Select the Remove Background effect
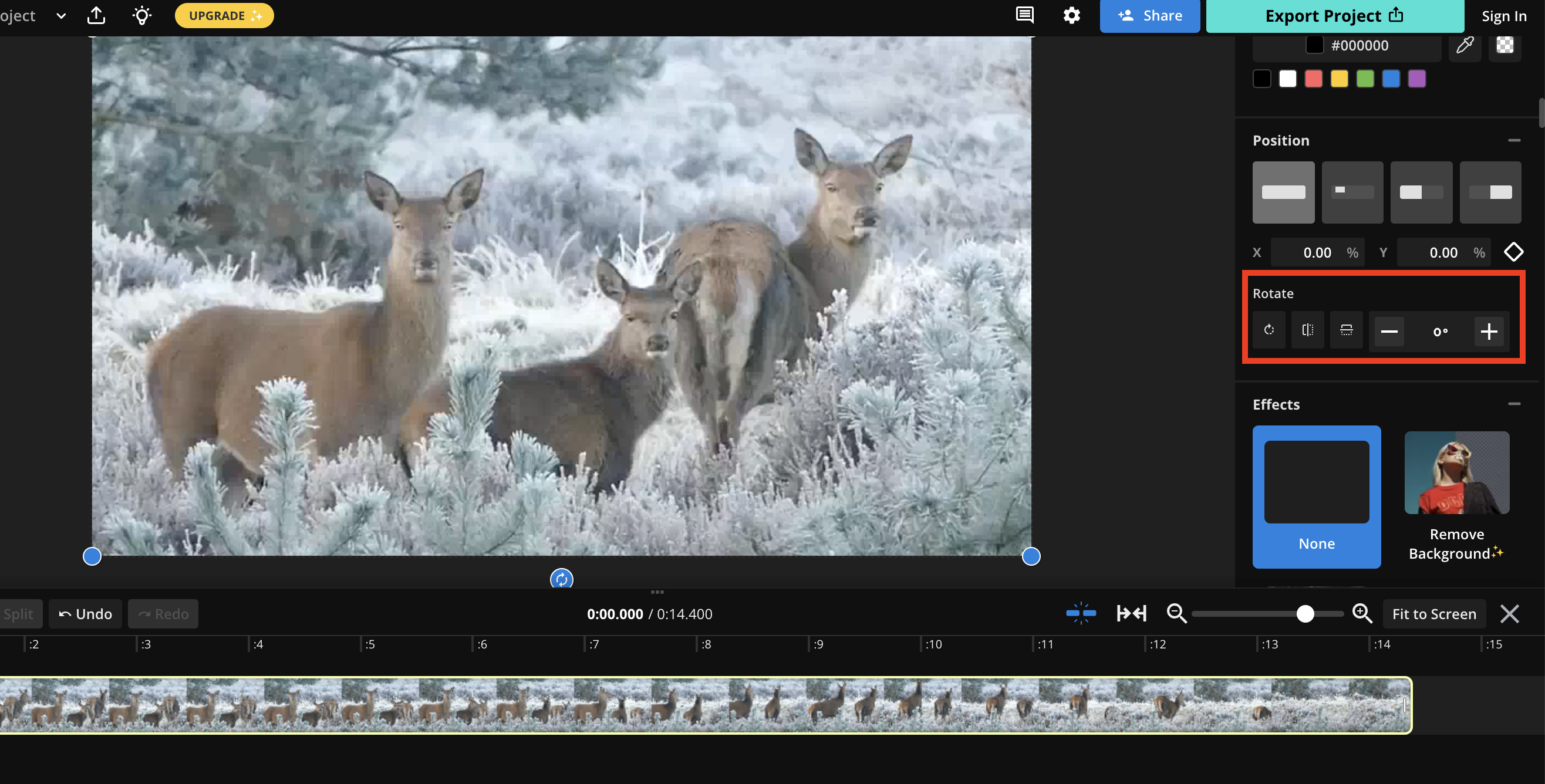Viewport: 1545px width, 784px height. pyautogui.click(x=1456, y=496)
